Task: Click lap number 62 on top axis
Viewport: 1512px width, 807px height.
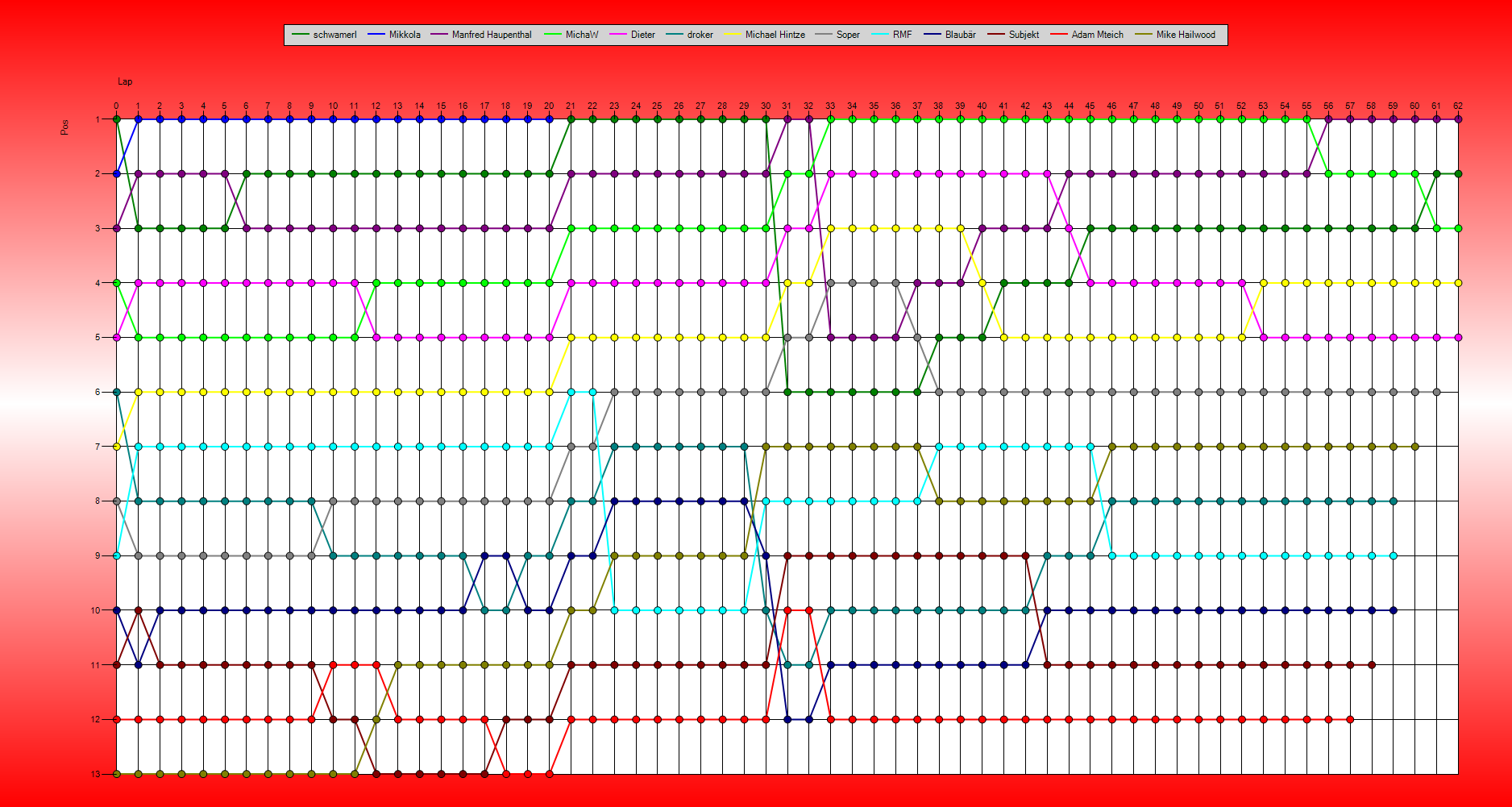Action: (x=1458, y=106)
